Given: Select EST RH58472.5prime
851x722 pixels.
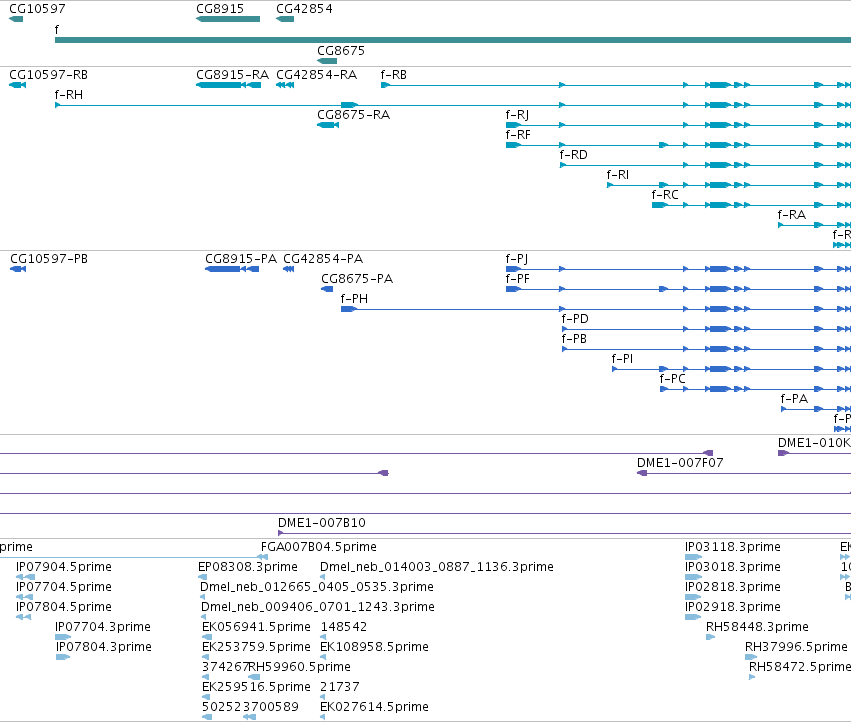Looking at the screenshot, I should coord(799,667).
